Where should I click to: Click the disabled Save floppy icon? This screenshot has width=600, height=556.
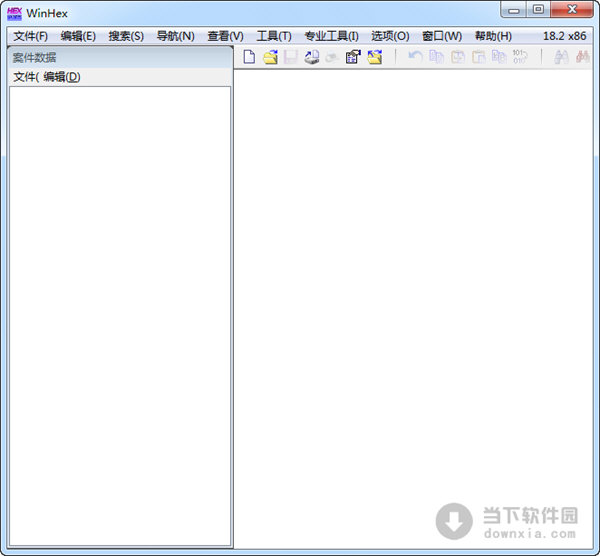291,57
